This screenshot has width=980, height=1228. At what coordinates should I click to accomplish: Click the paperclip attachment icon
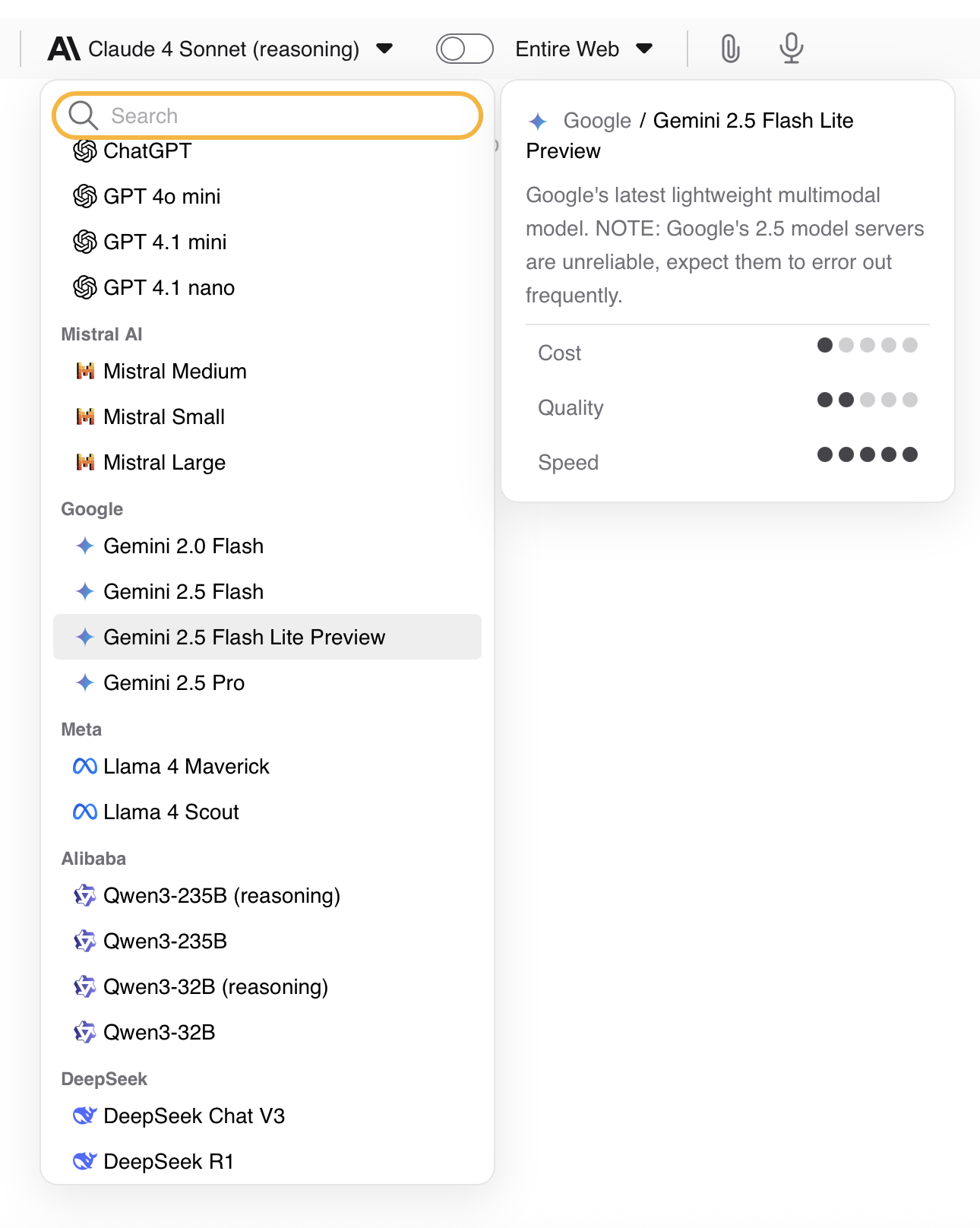pyautogui.click(x=730, y=49)
